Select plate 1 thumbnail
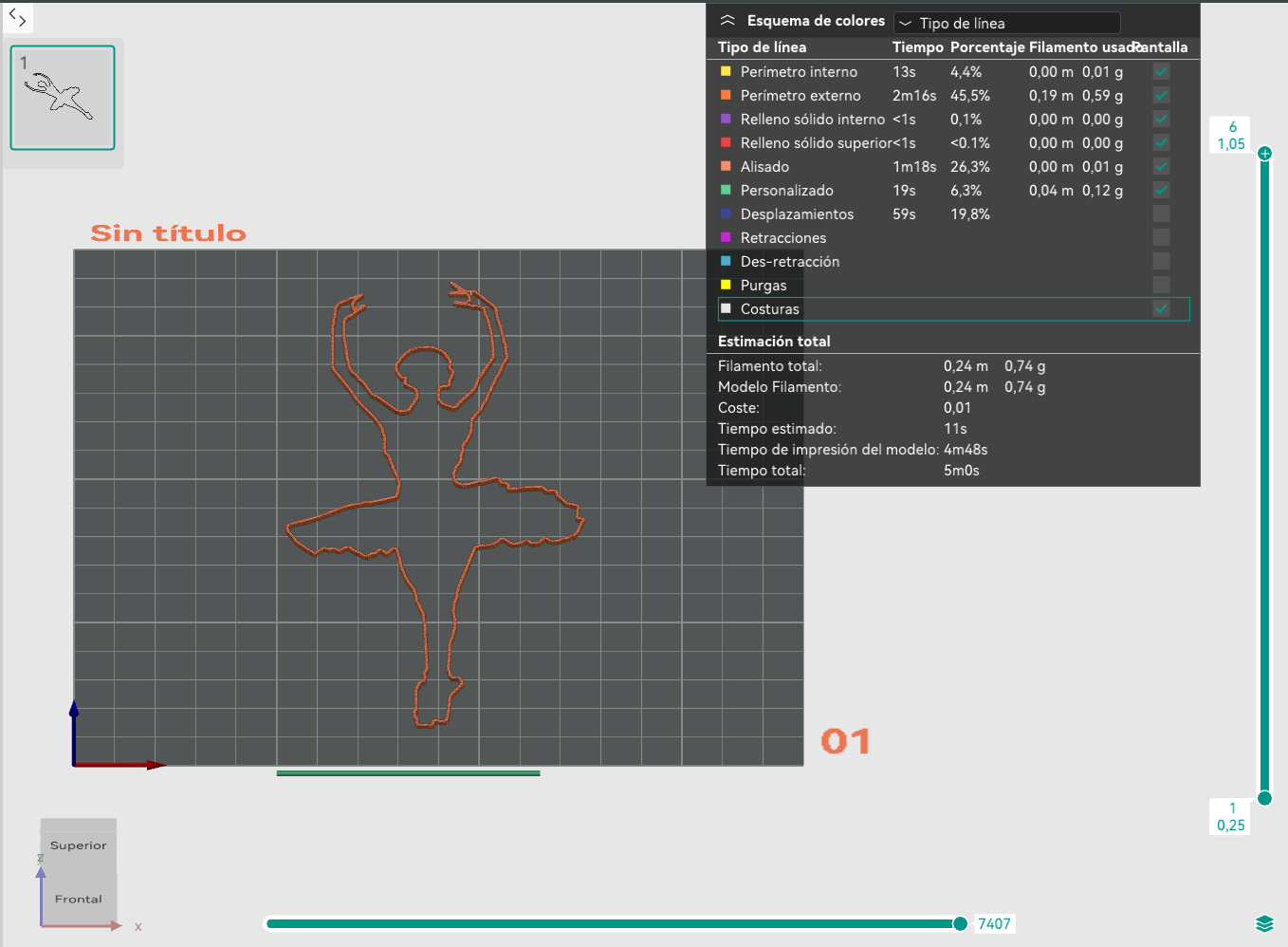Screen dimensions: 1288x947 click(x=63, y=98)
